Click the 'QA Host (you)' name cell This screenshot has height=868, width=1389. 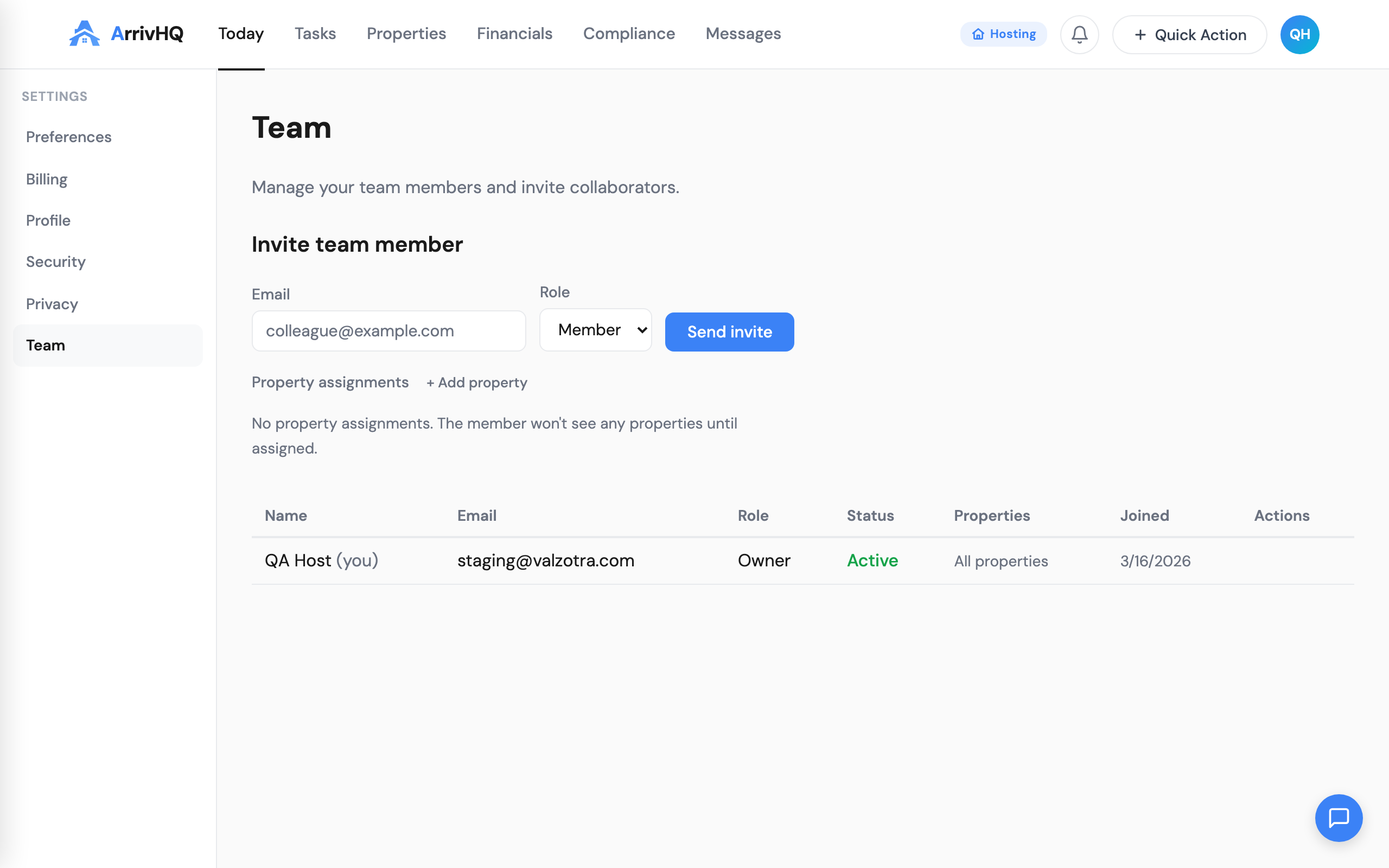click(x=321, y=560)
